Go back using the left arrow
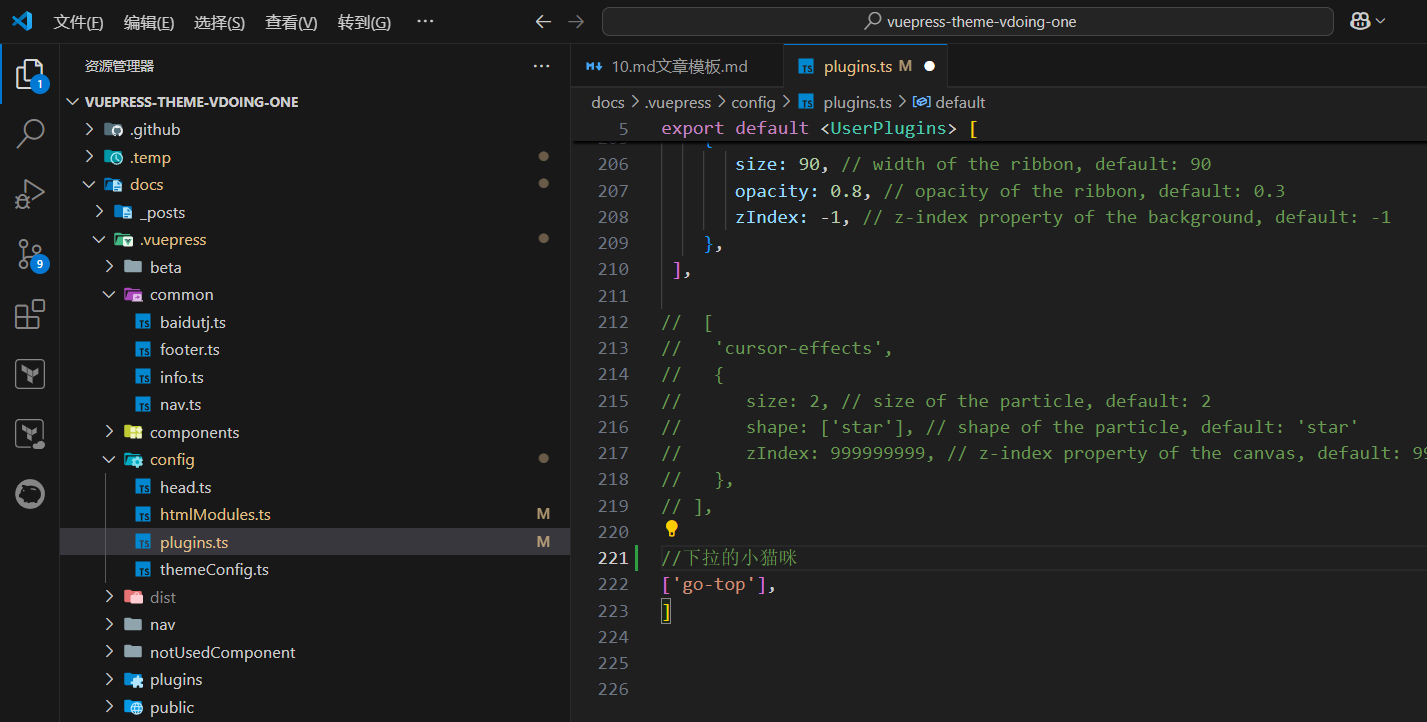1427x722 pixels. coord(543,21)
